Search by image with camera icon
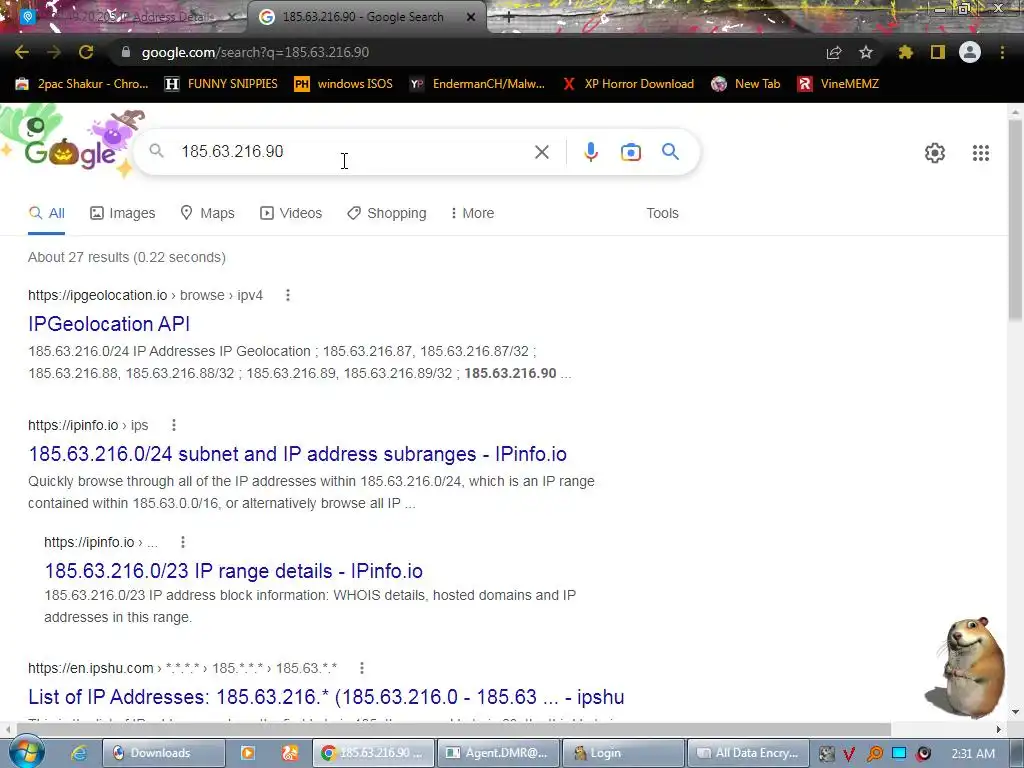This screenshot has width=1024, height=768. (631, 152)
